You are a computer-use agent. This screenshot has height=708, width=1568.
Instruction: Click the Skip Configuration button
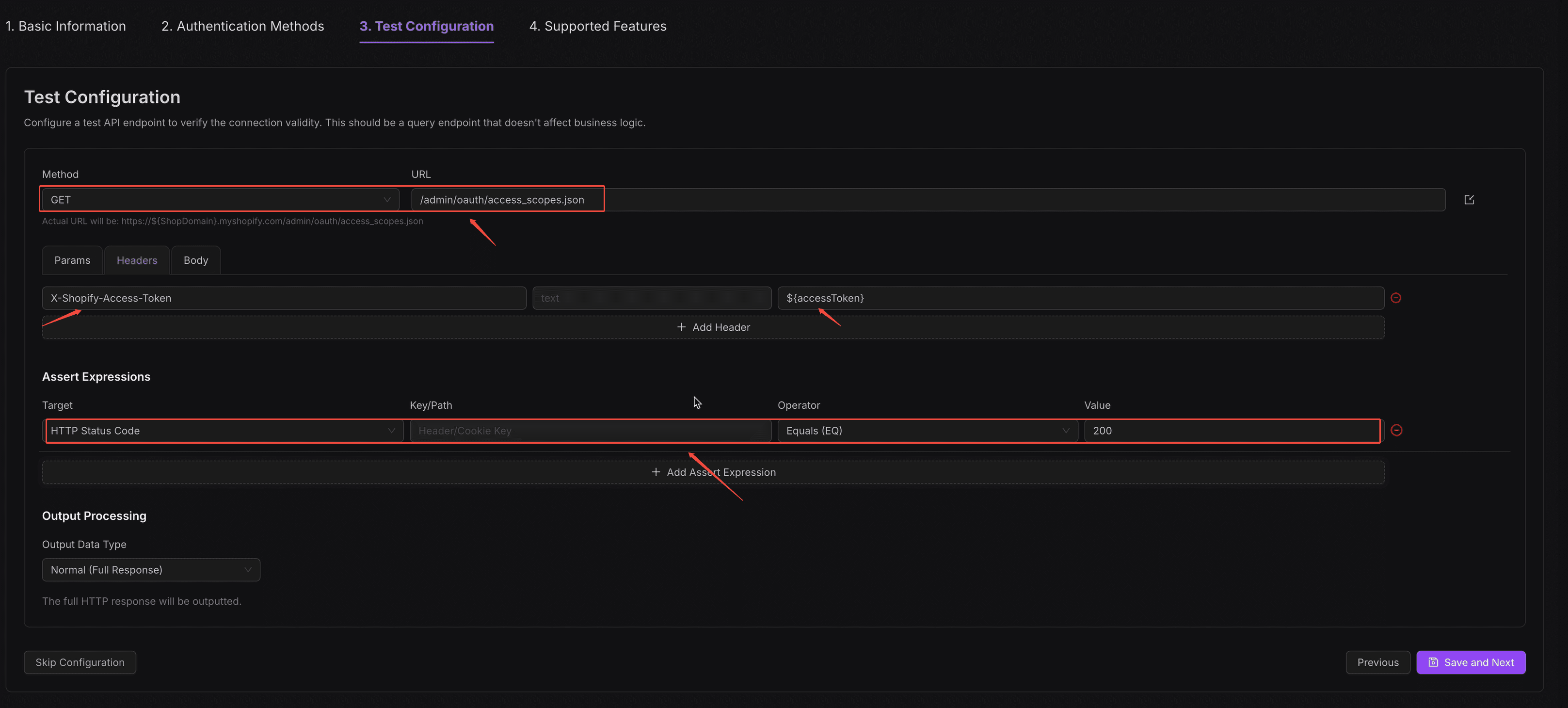click(x=80, y=662)
